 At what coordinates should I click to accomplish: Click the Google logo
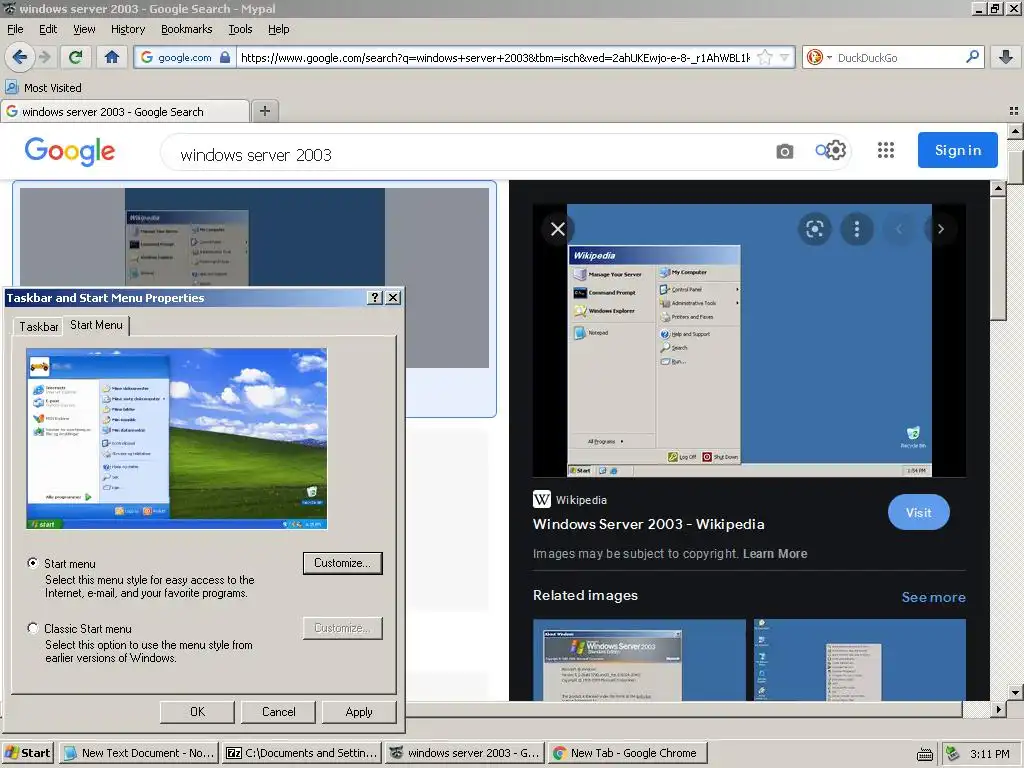point(69,151)
